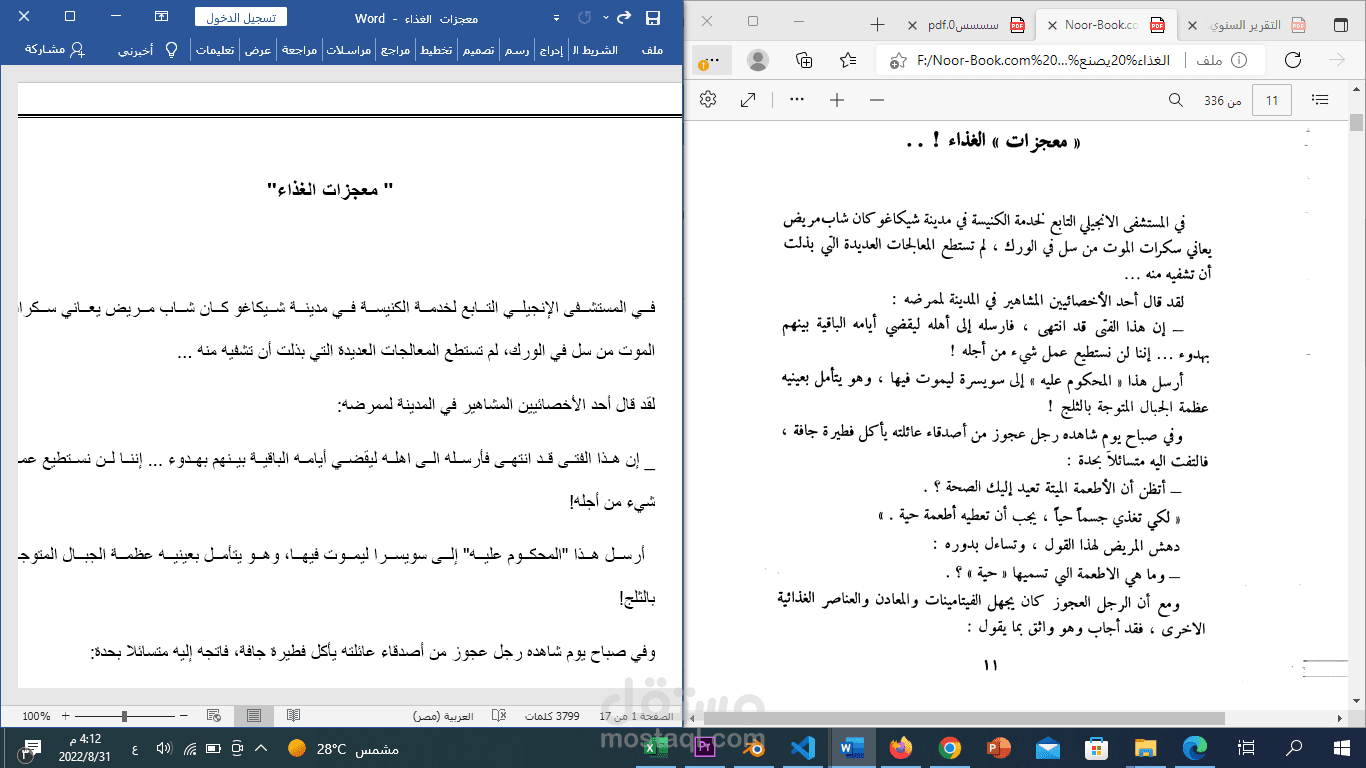Click the مشاركة (Share) button in Word
The image size is (1366, 768).
pos(54,49)
